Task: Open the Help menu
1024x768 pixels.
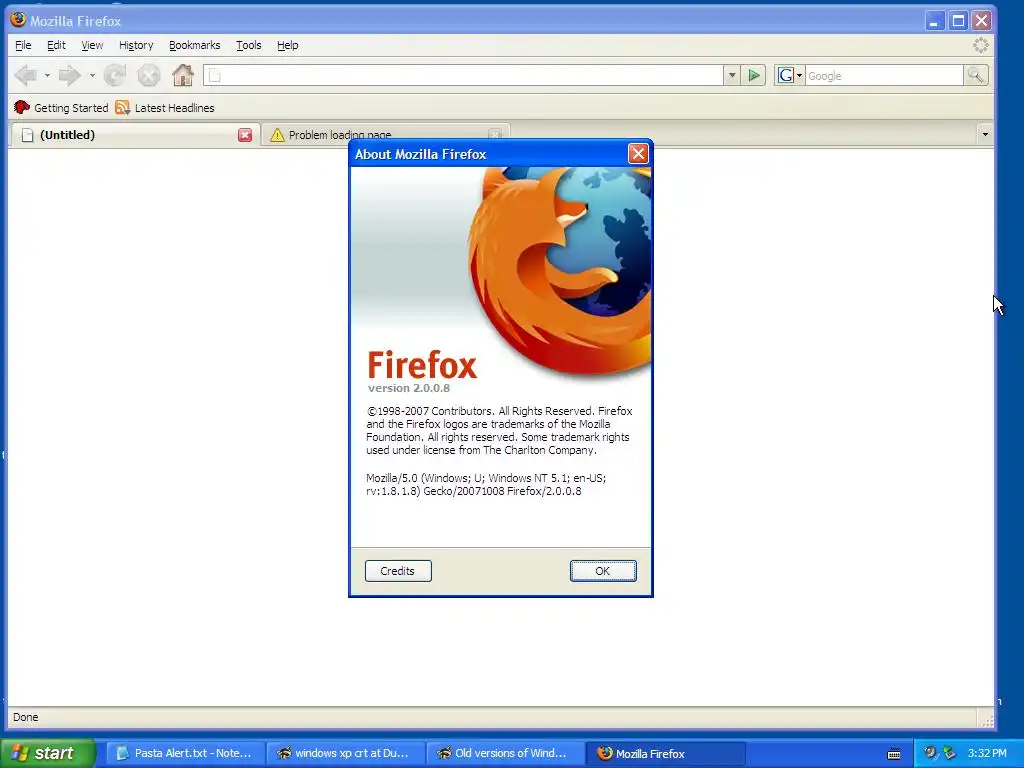Action: (x=287, y=45)
